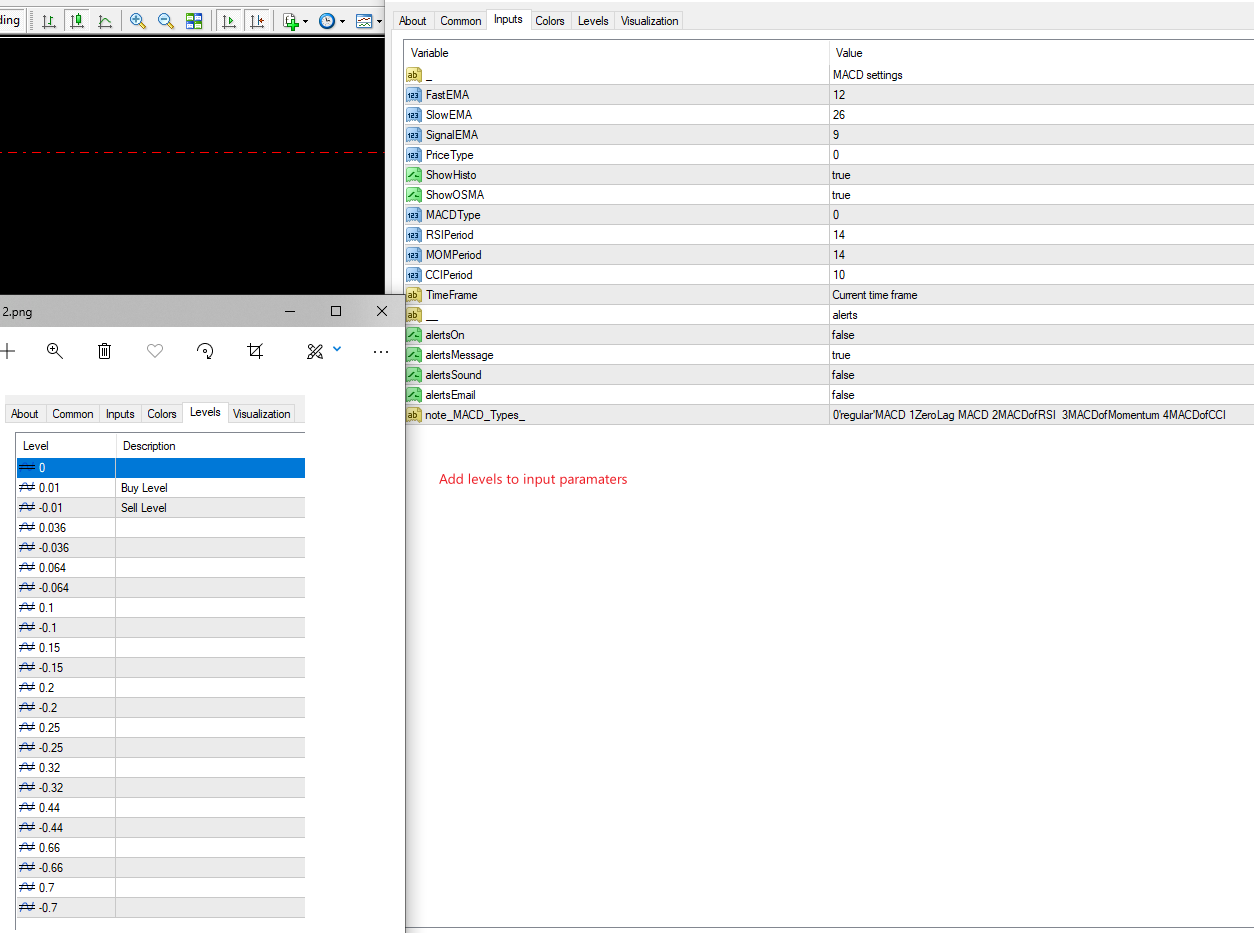This screenshot has height=933, width=1254.
Task: Toggle chart auto scroll button
Action: [x=229, y=21]
